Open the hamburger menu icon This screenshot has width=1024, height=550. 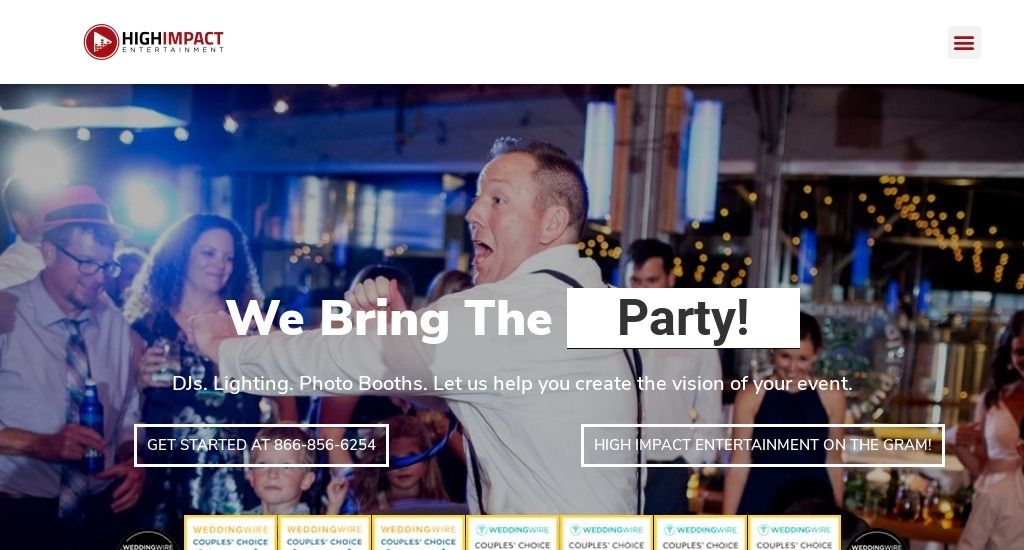(964, 42)
